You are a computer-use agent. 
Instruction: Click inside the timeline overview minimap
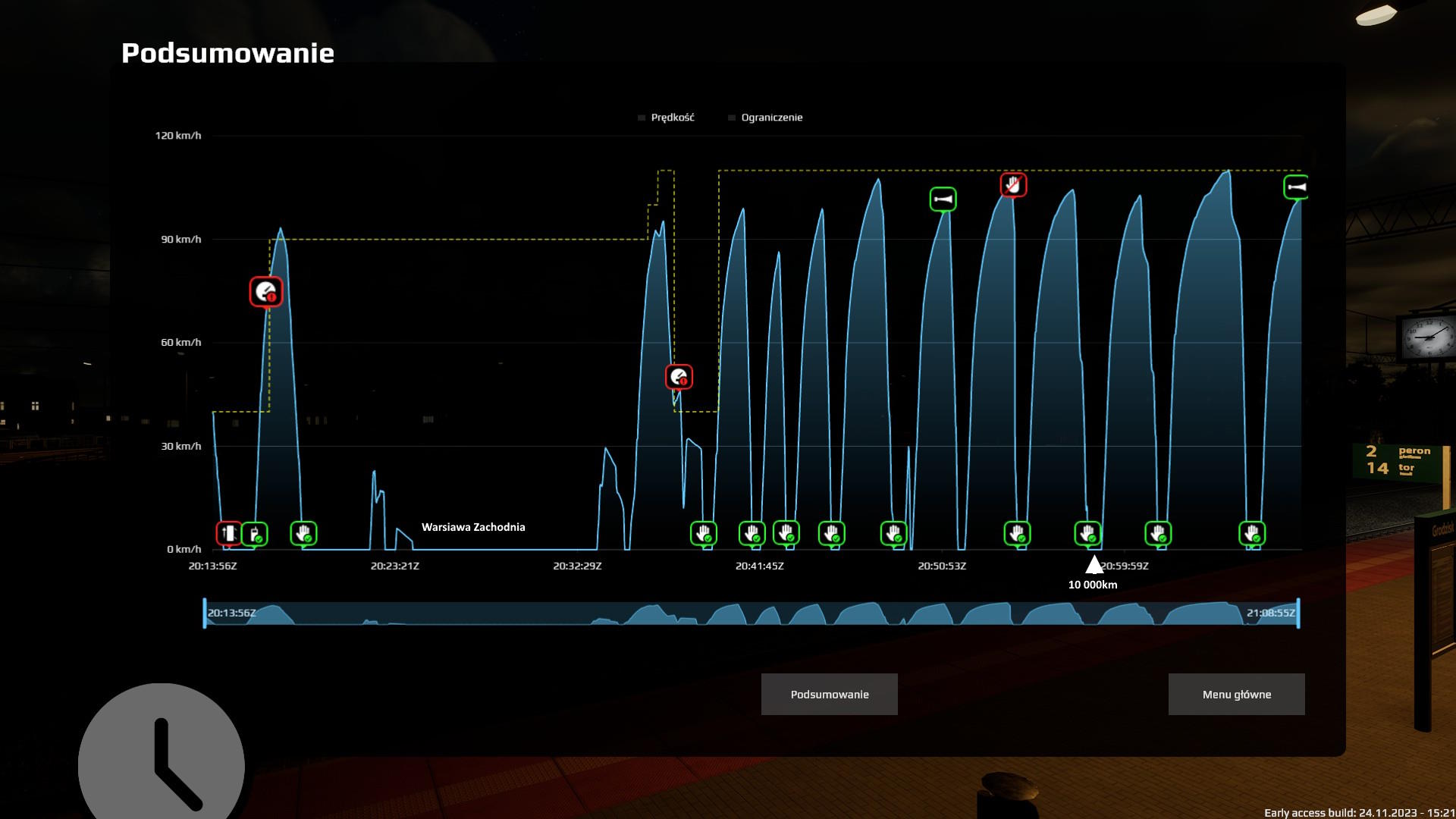751,613
